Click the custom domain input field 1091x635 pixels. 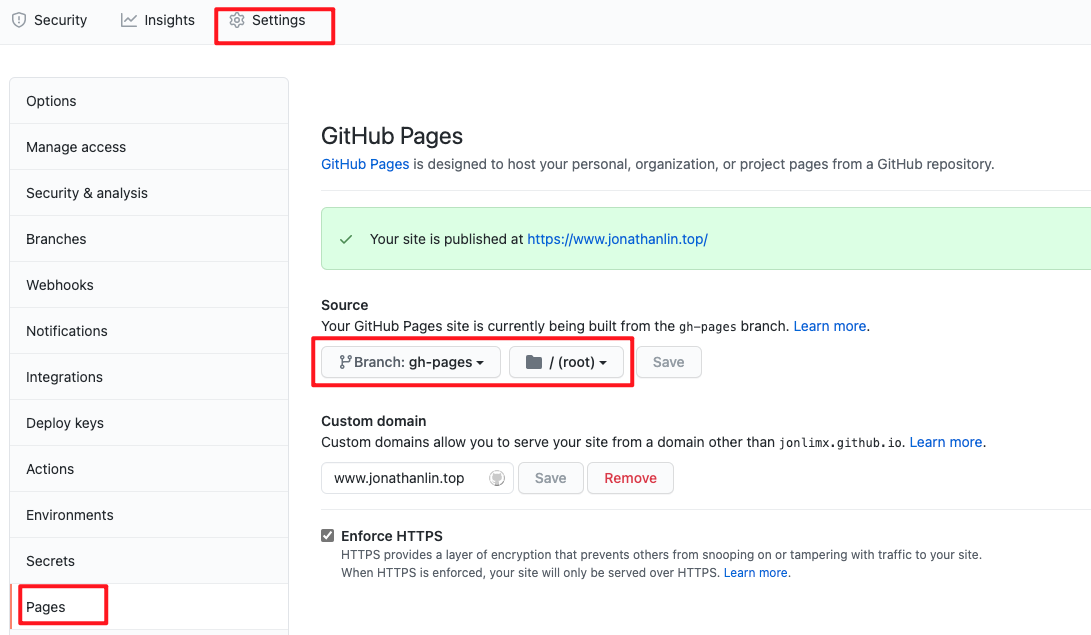pos(417,478)
